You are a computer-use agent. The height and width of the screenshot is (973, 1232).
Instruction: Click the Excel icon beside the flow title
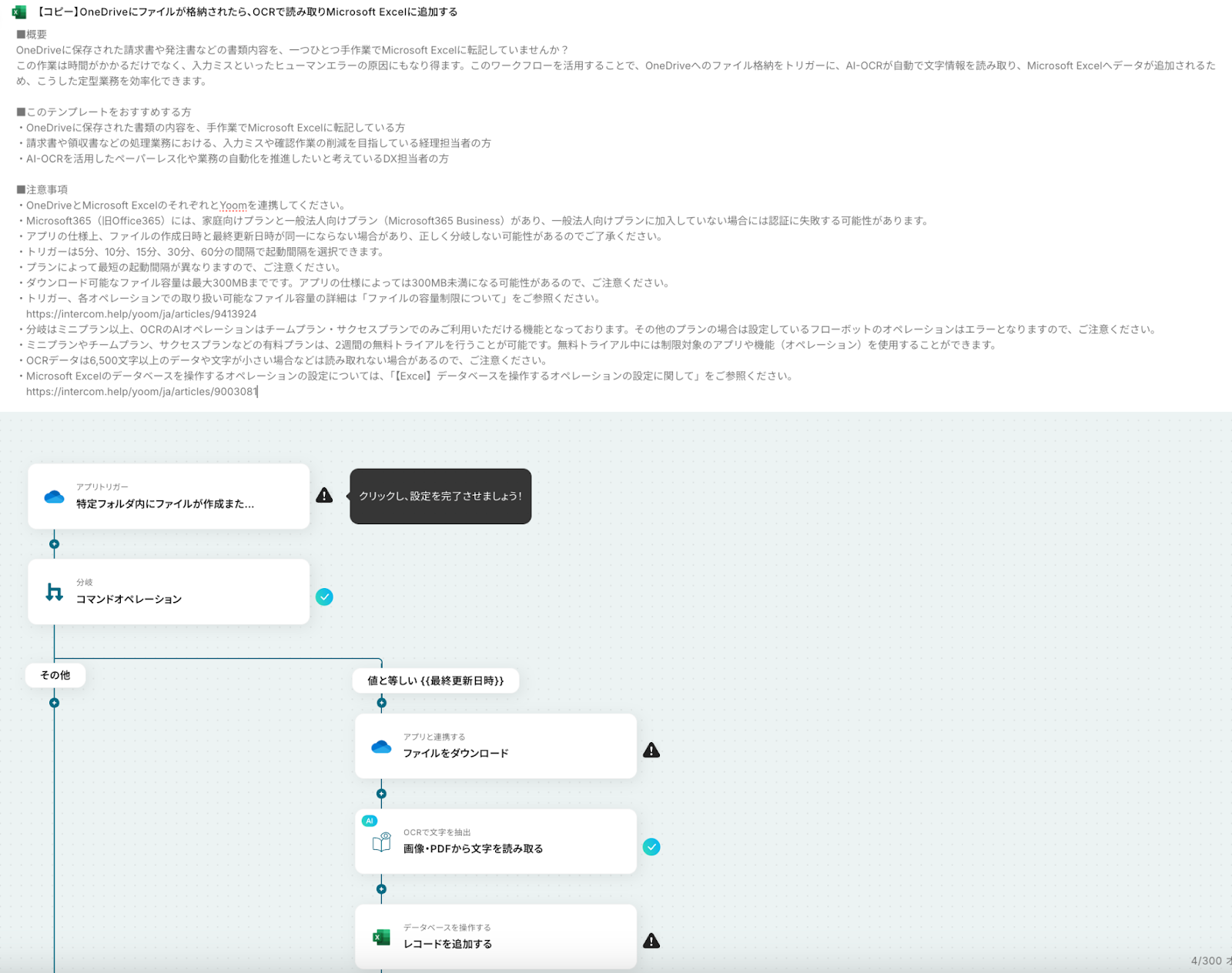[19, 12]
